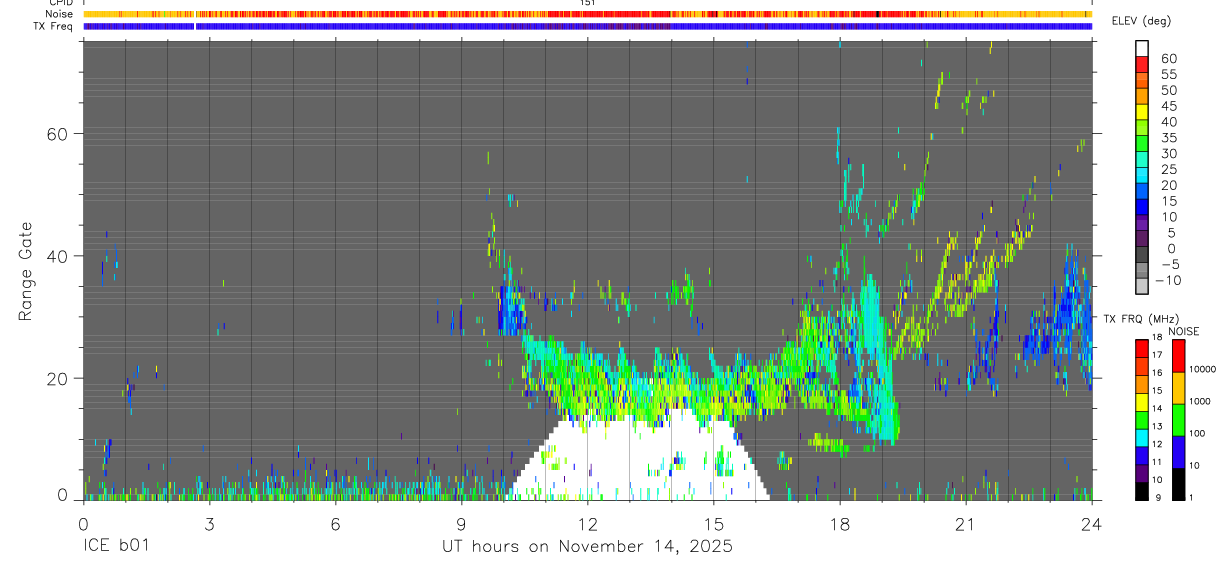Click Range Gate tick label '60'
Viewport: 1228px width, 567px height.
(x=59, y=133)
